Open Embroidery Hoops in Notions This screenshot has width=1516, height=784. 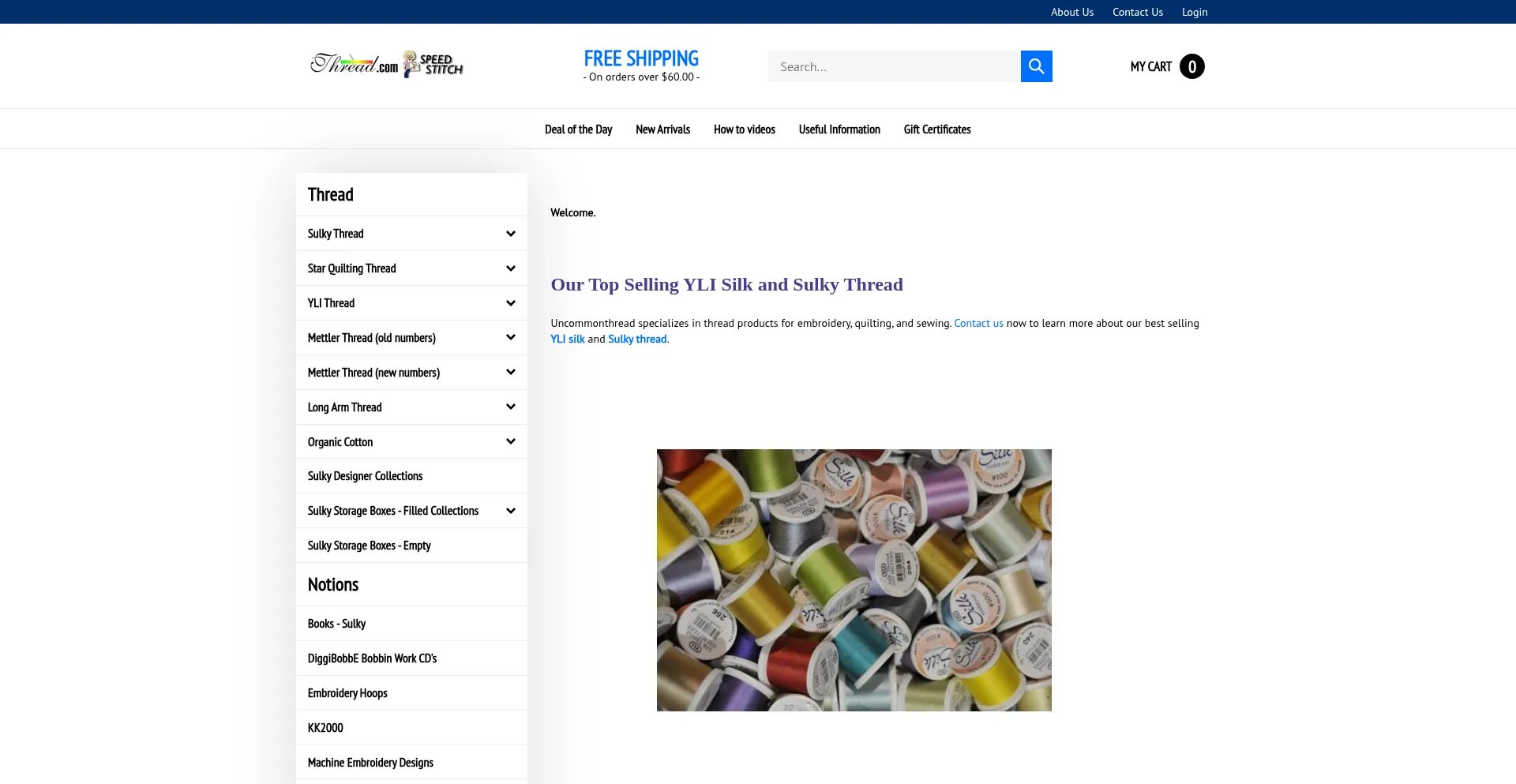click(x=347, y=693)
